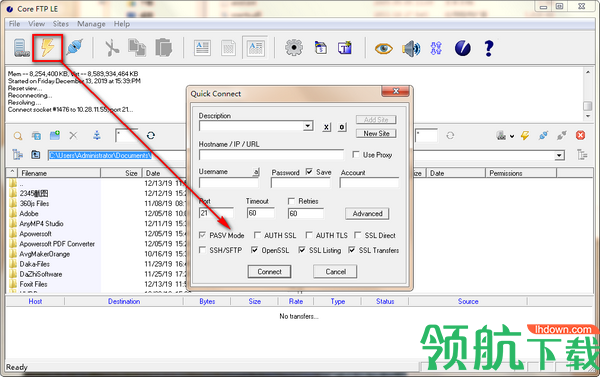
Task: Enable the SSH/SFTP checkbox
Action: pos(202,250)
